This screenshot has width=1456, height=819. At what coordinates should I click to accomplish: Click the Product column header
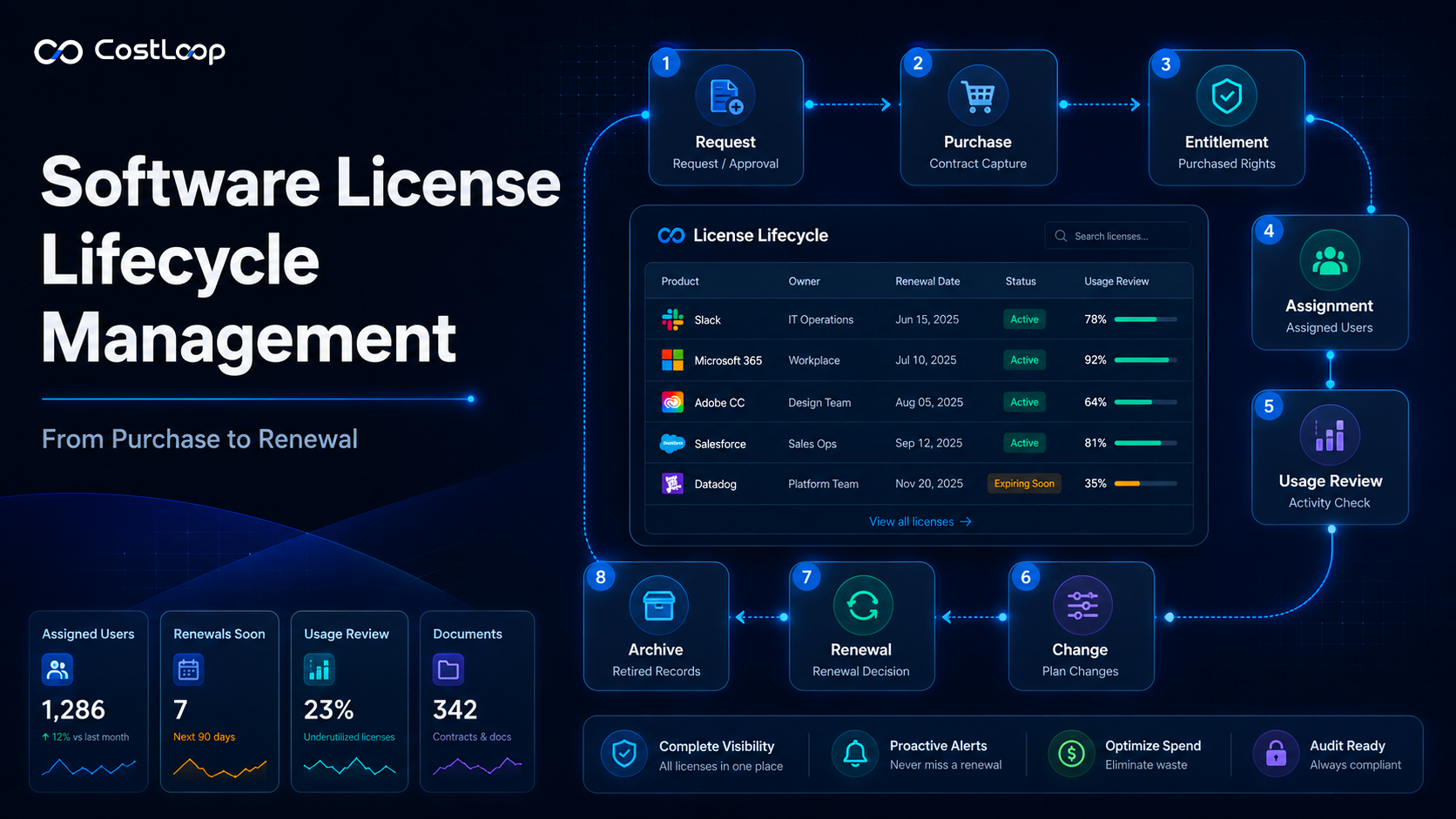point(680,281)
